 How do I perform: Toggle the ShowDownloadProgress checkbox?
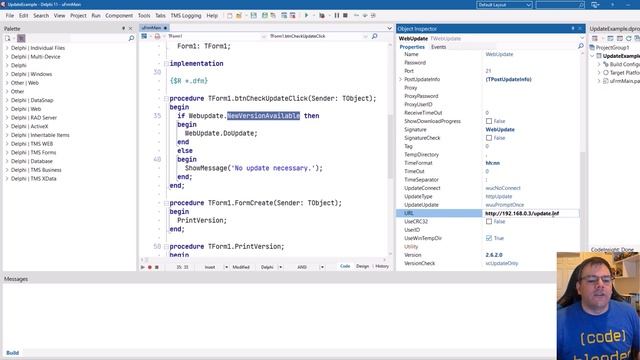tap(489, 121)
